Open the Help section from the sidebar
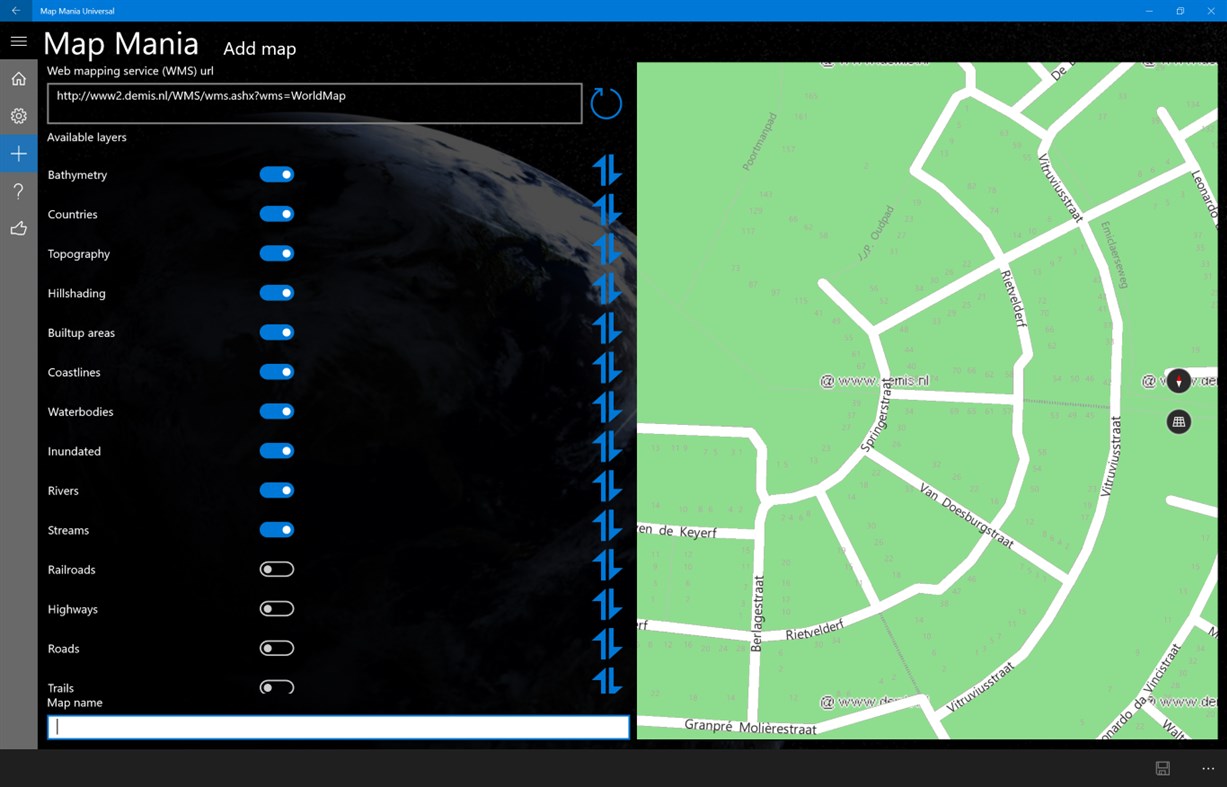 pyautogui.click(x=18, y=190)
